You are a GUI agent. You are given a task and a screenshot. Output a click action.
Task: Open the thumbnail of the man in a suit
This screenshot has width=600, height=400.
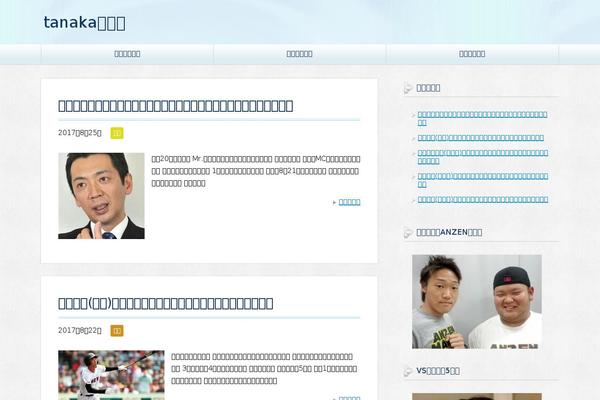(x=101, y=196)
